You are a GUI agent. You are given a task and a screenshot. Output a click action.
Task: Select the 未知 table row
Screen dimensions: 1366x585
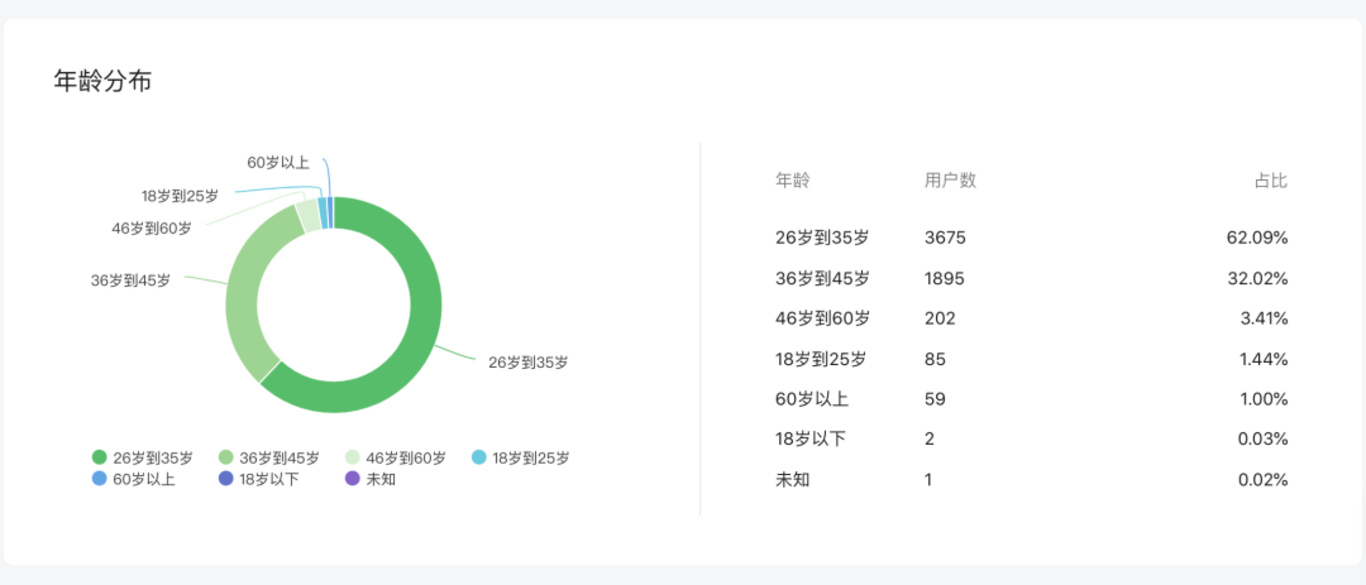point(1031,480)
